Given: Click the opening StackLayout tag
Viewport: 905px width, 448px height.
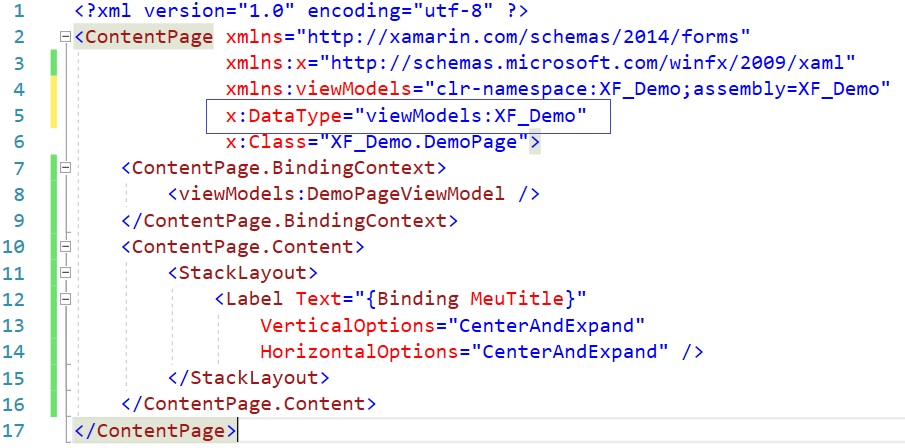Looking at the screenshot, I should tap(242, 272).
